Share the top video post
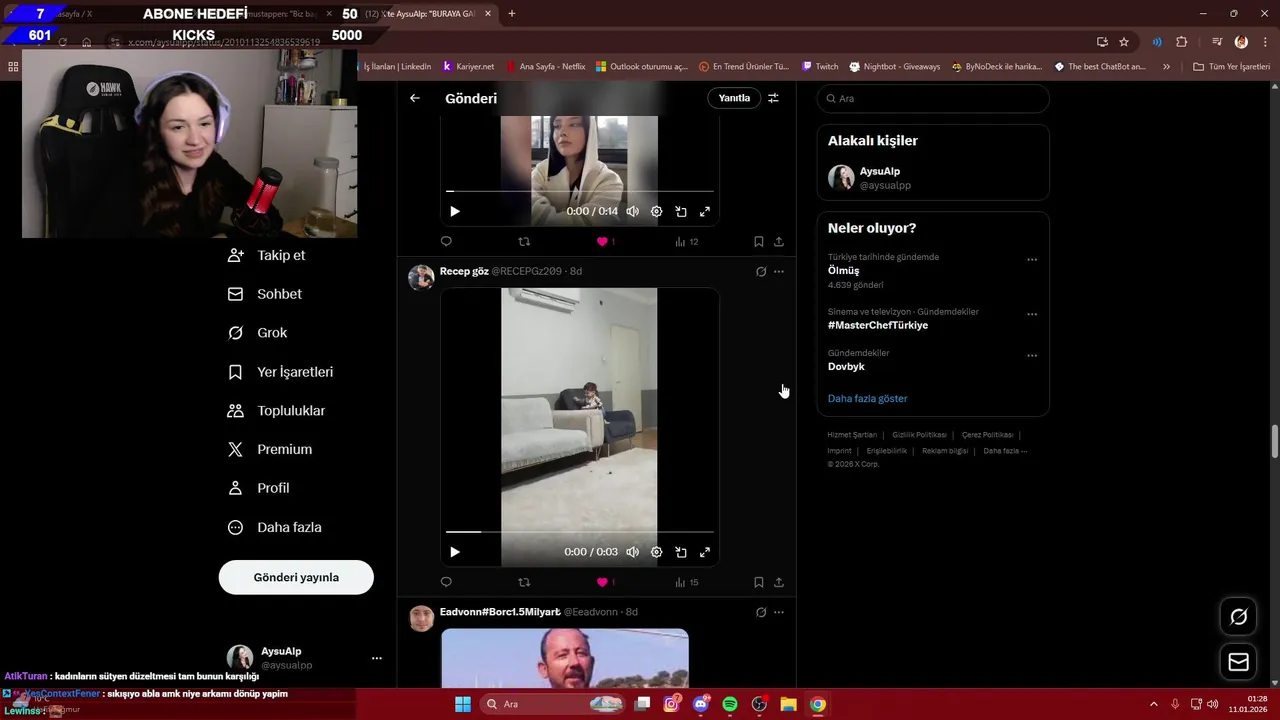This screenshot has width=1280, height=720. pos(778,241)
